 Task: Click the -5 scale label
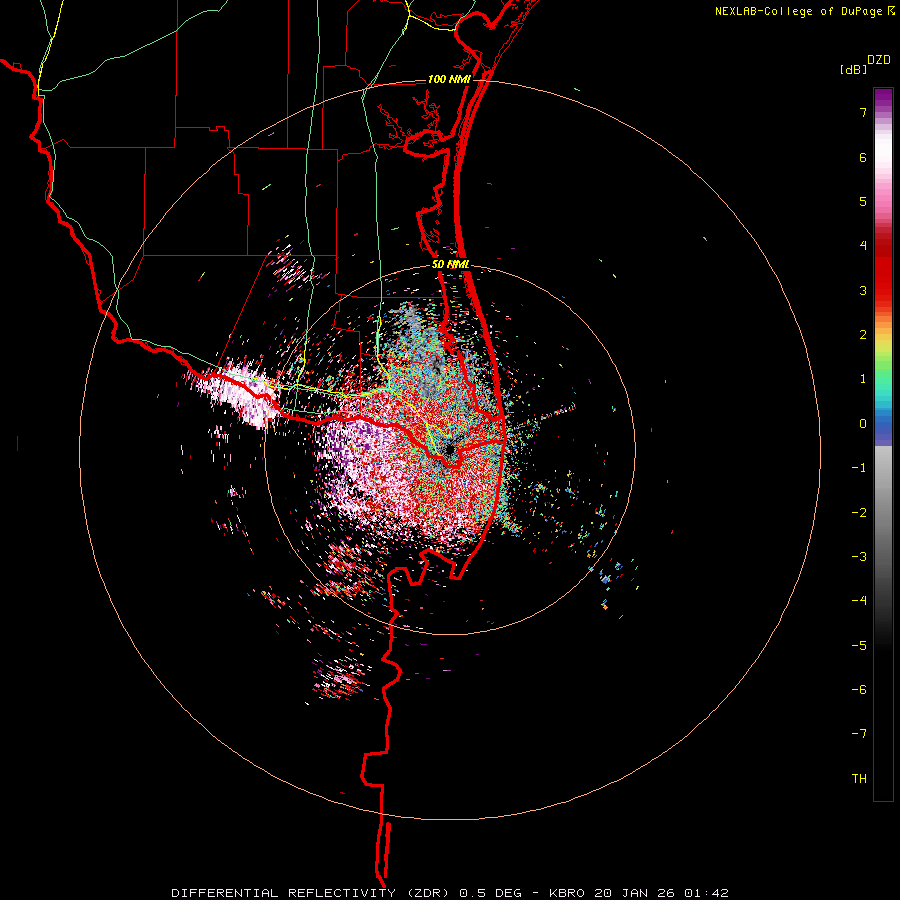pyautogui.click(x=859, y=646)
